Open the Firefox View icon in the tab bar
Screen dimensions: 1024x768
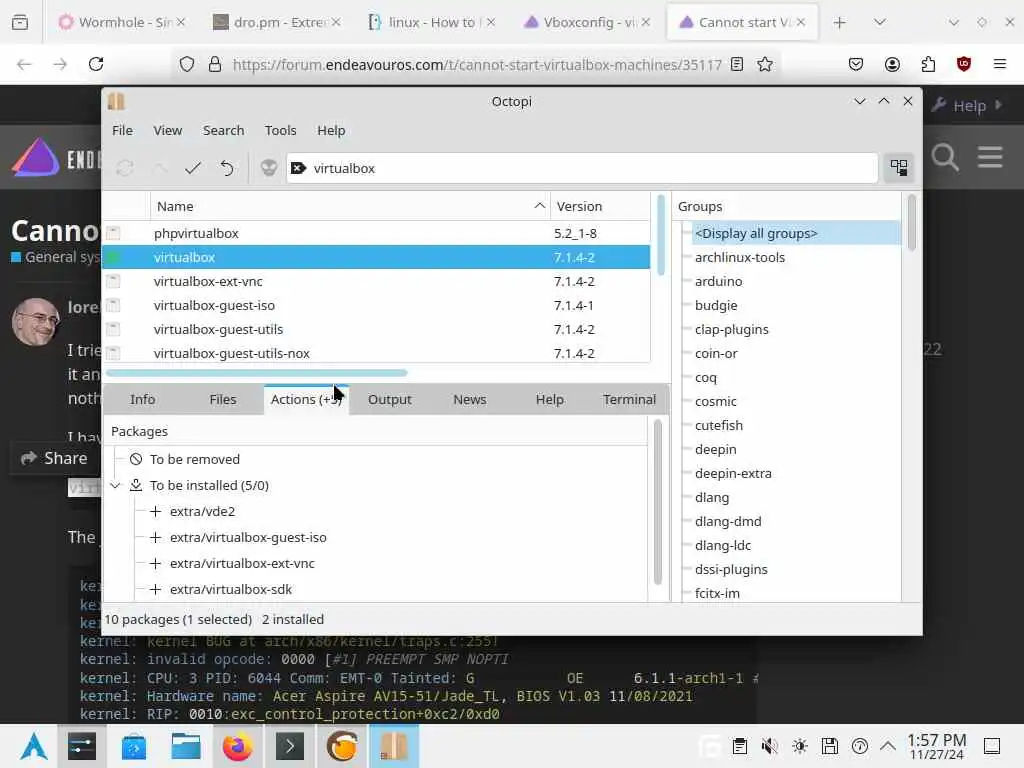[20, 22]
